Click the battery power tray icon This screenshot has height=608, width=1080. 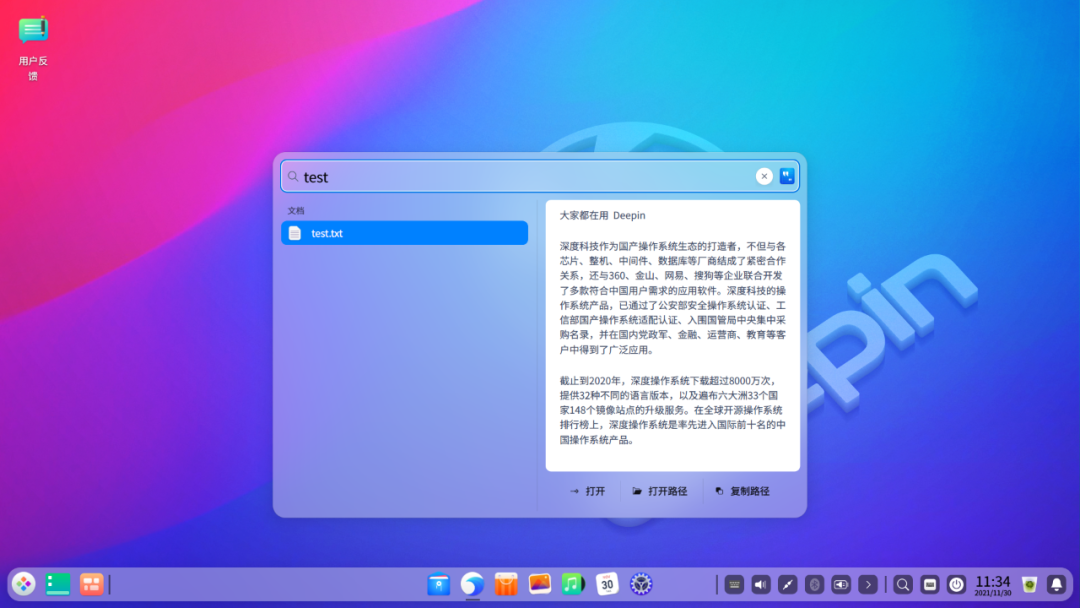[841, 585]
